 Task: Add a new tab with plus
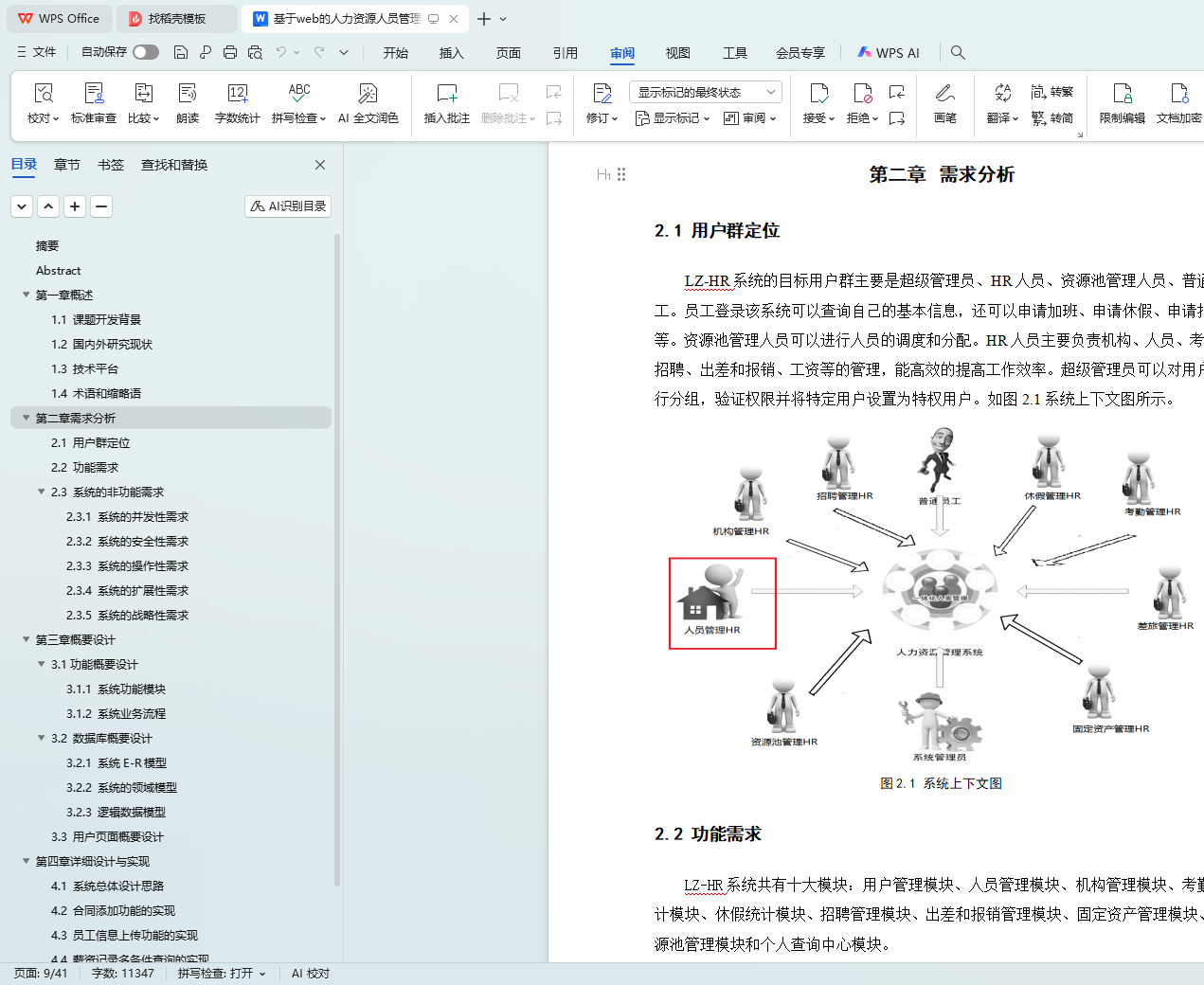point(484,18)
